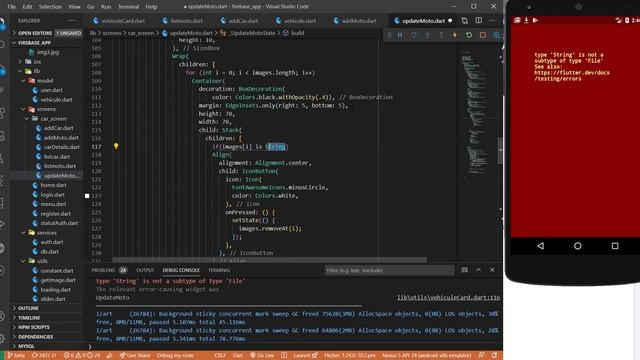Click the git sync status item

tap(44, 356)
